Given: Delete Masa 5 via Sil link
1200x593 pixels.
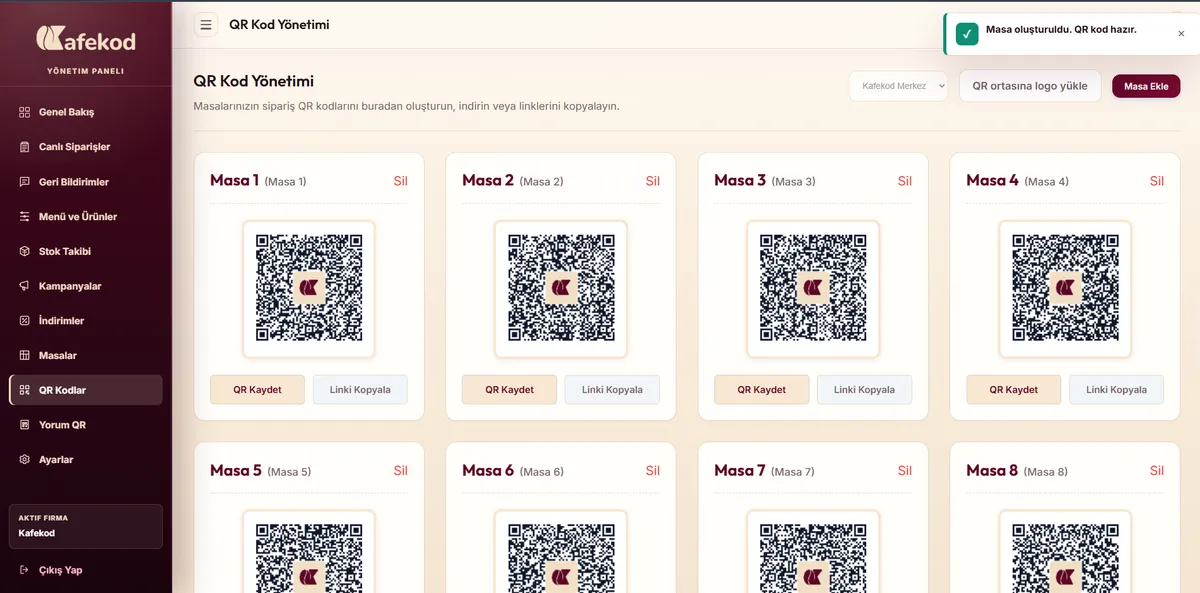Looking at the screenshot, I should pos(400,471).
